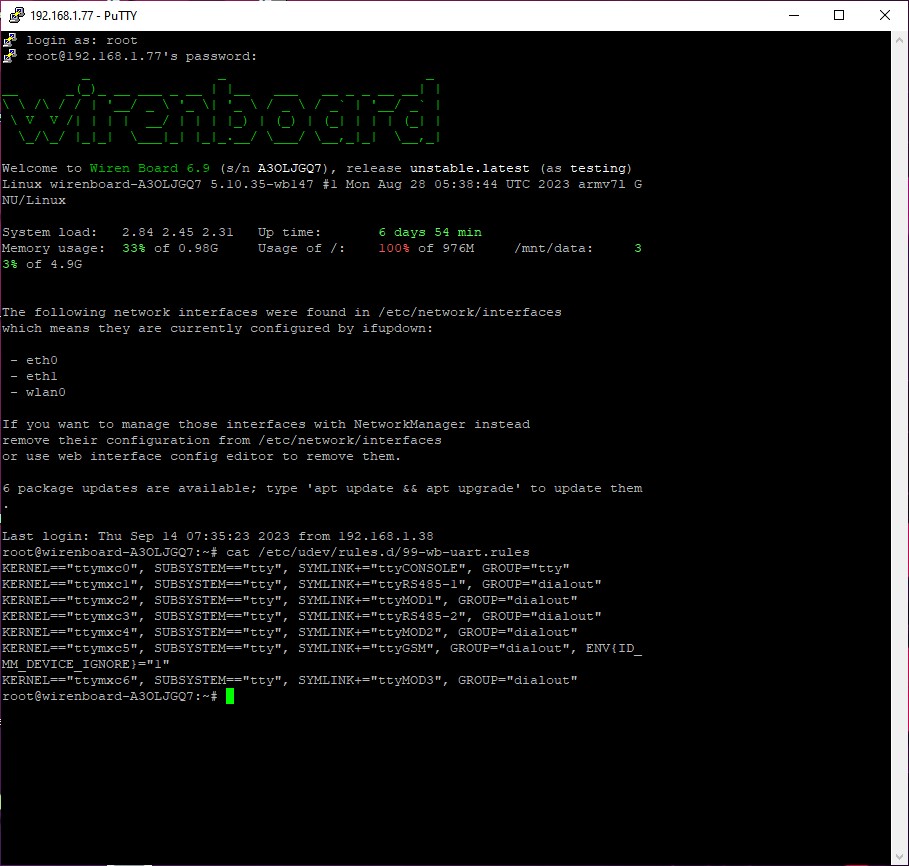Click the 'or use web interface config editor' line
This screenshot has width=909, height=866.
[x=201, y=456]
